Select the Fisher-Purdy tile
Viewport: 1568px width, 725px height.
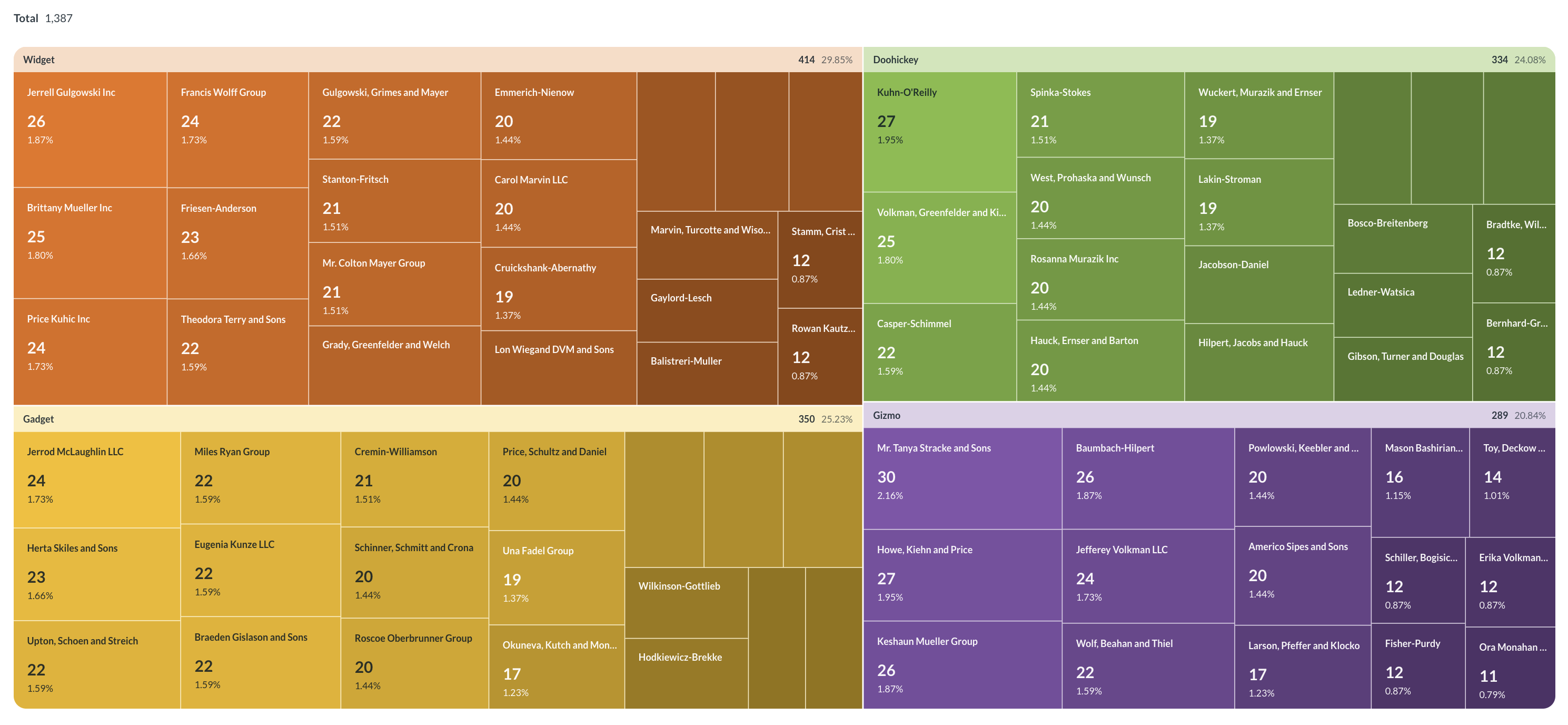click(x=1417, y=666)
